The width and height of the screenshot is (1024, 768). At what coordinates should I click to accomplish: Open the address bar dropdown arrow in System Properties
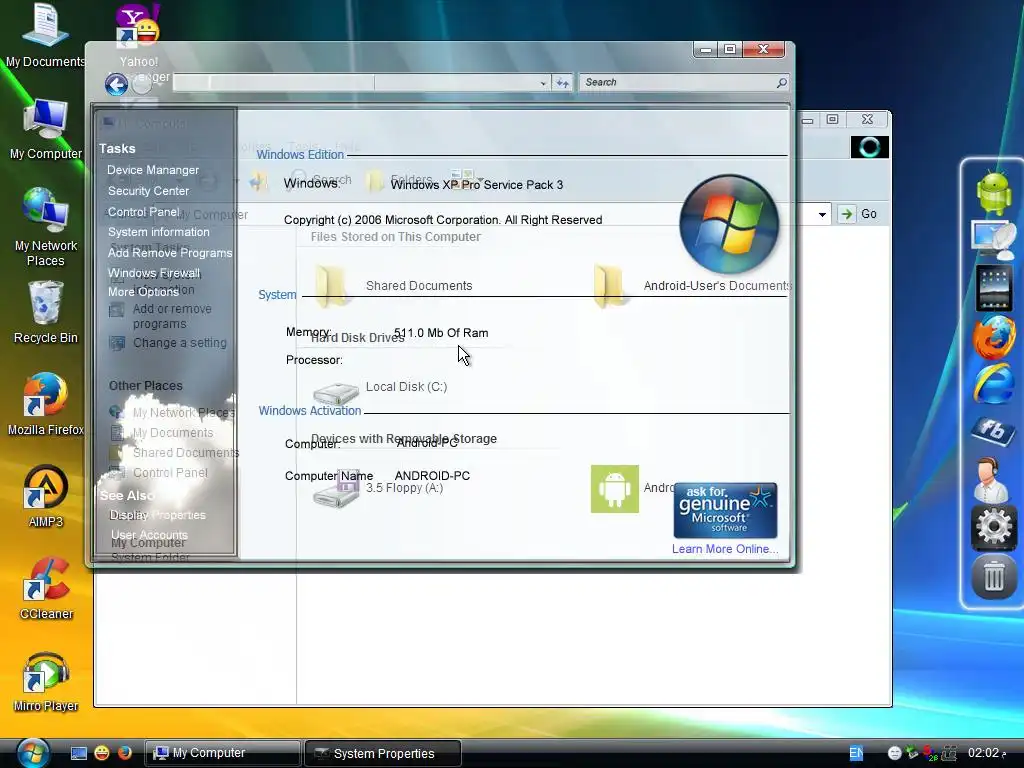(x=543, y=83)
